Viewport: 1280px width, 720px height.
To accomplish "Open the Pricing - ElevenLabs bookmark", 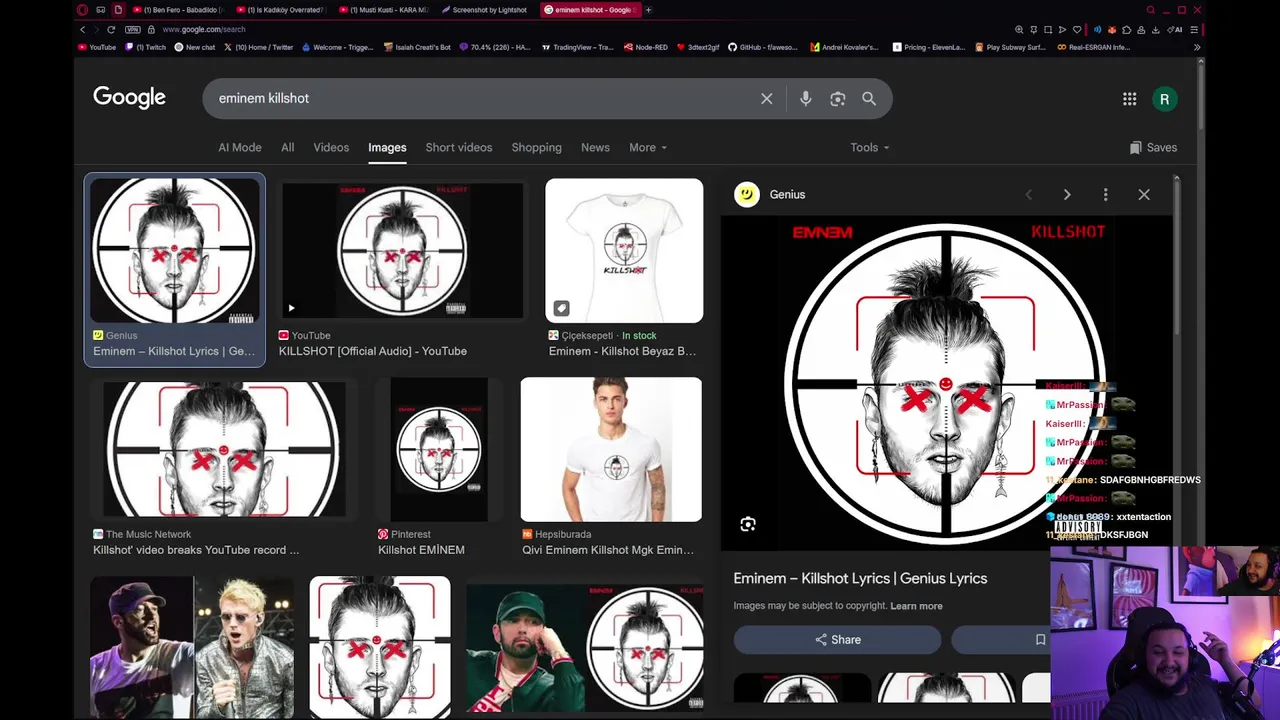I will coord(929,47).
